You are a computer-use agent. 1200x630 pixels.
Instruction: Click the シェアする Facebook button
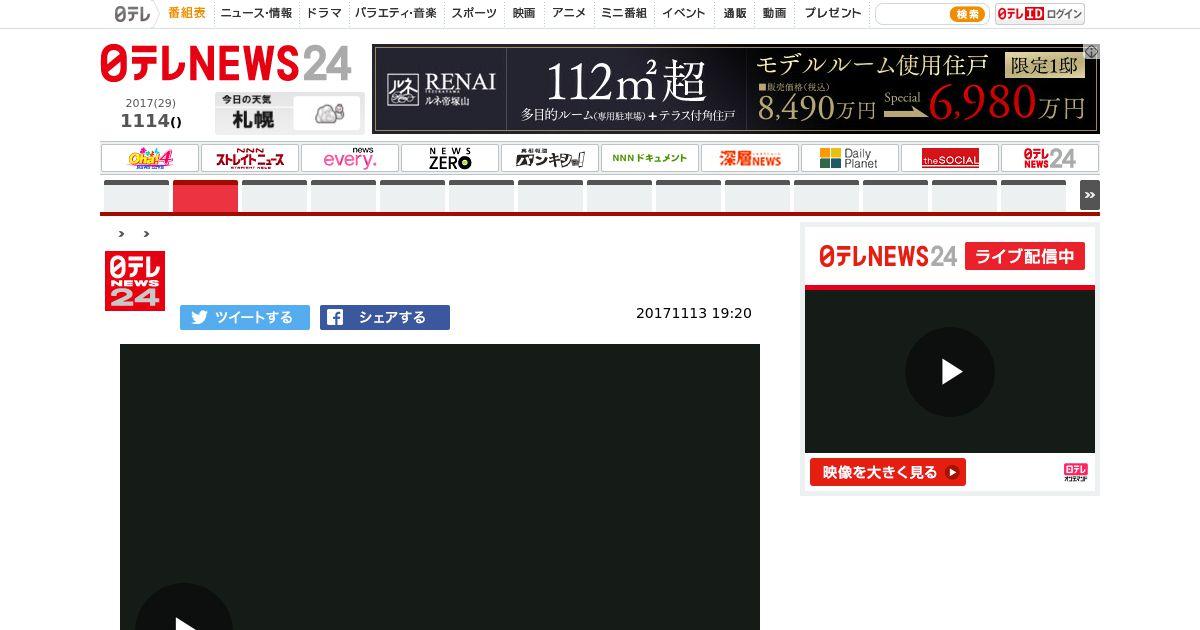click(385, 317)
